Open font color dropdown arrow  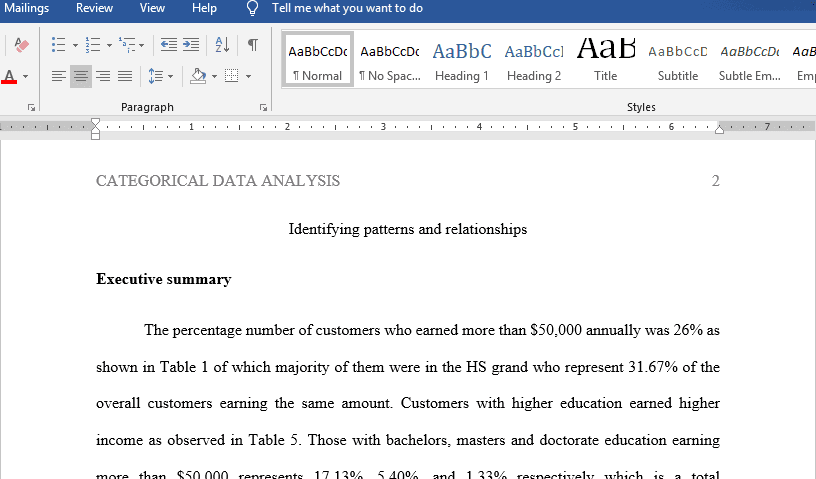26,77
